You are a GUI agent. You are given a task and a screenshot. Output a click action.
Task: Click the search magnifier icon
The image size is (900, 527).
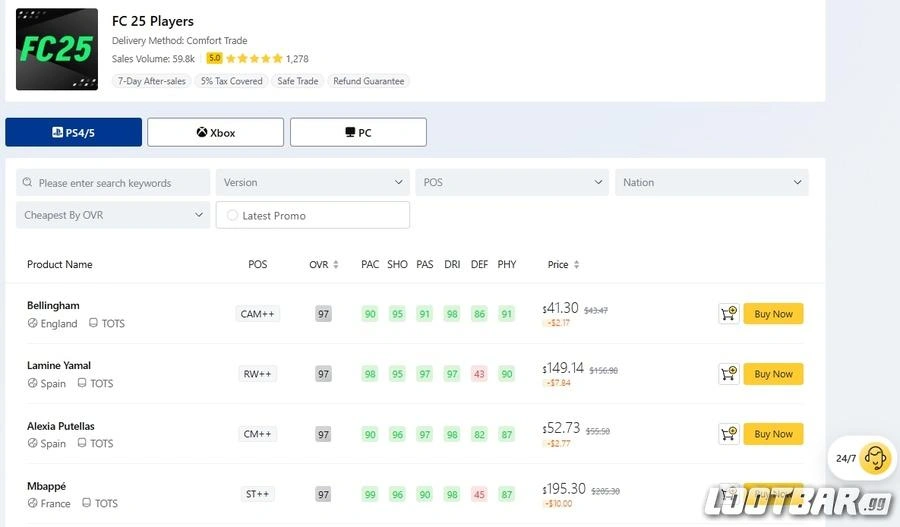(x=28, y=183)
